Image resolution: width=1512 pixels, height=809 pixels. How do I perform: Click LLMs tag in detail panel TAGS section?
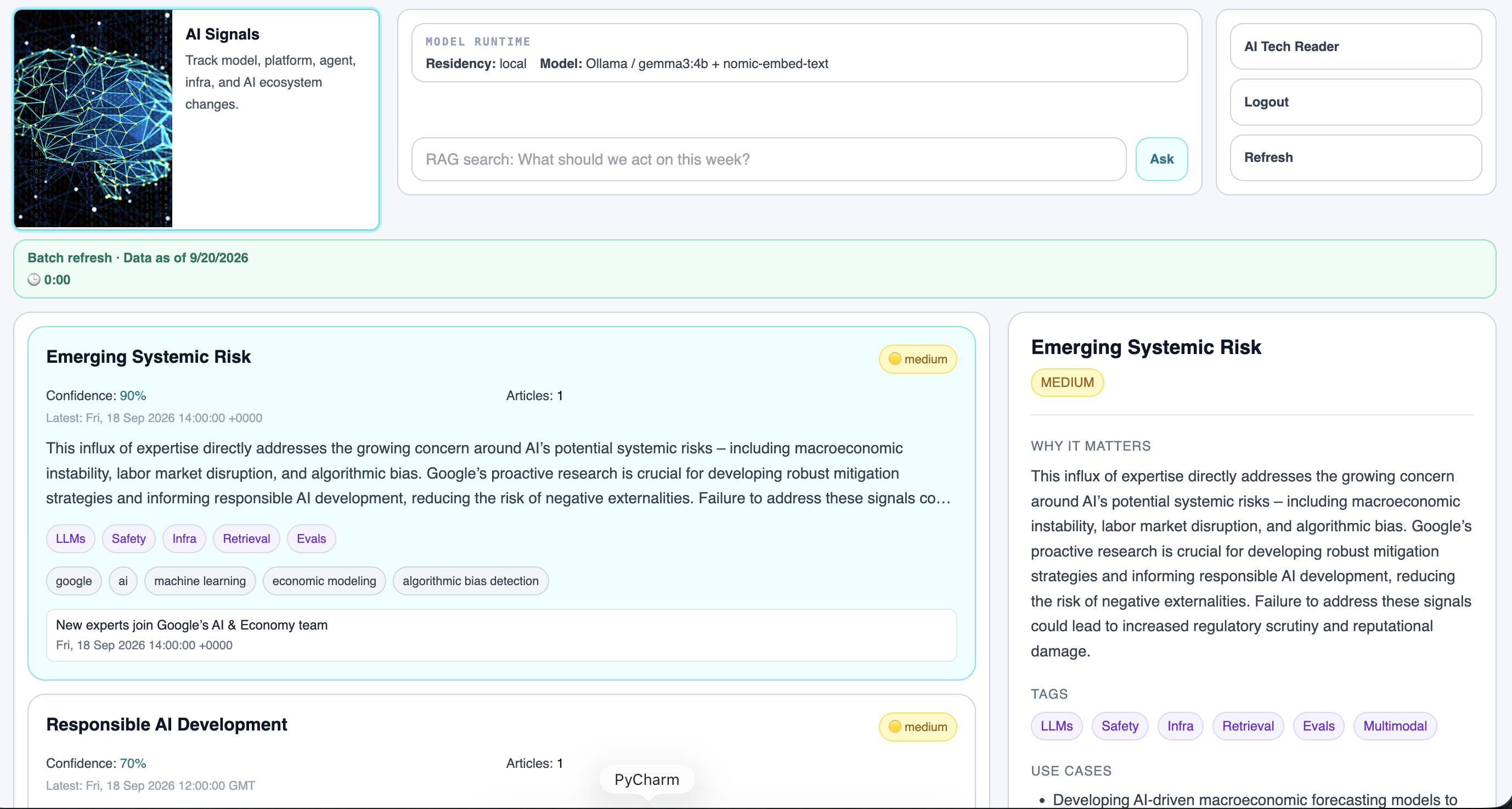[1057, 726]
